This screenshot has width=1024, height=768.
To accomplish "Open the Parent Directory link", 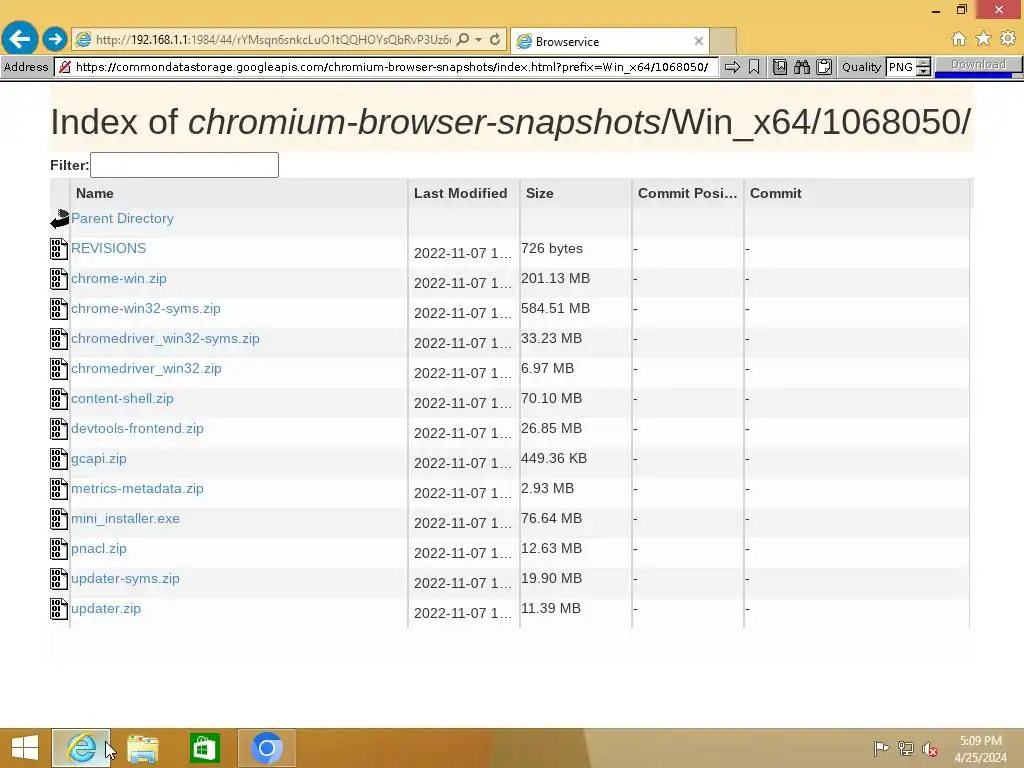I will (x=122, y=219).
